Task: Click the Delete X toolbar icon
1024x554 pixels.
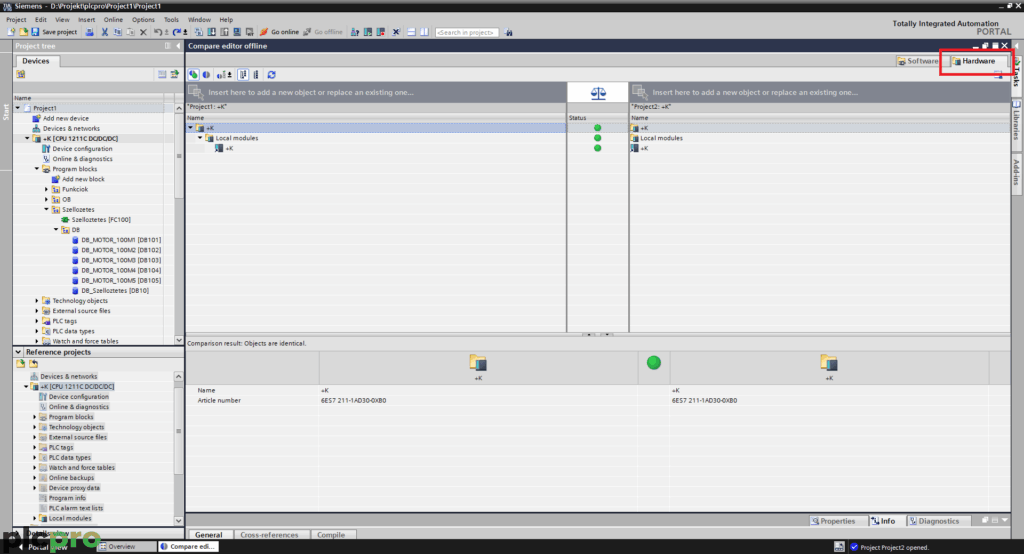Action: click(143, 32)
